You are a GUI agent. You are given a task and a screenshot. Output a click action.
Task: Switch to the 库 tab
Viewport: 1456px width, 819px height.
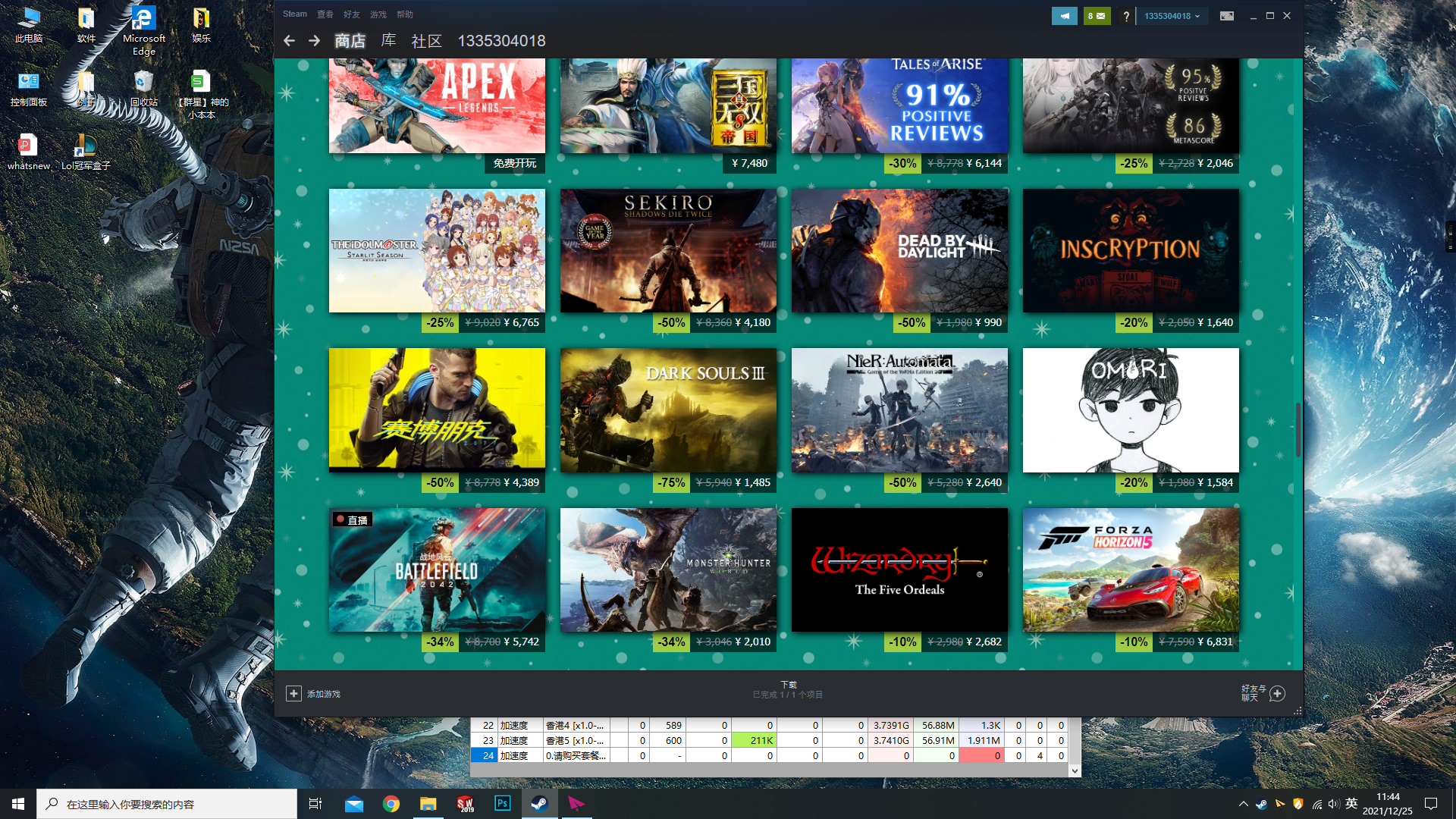tap(388, 41)
